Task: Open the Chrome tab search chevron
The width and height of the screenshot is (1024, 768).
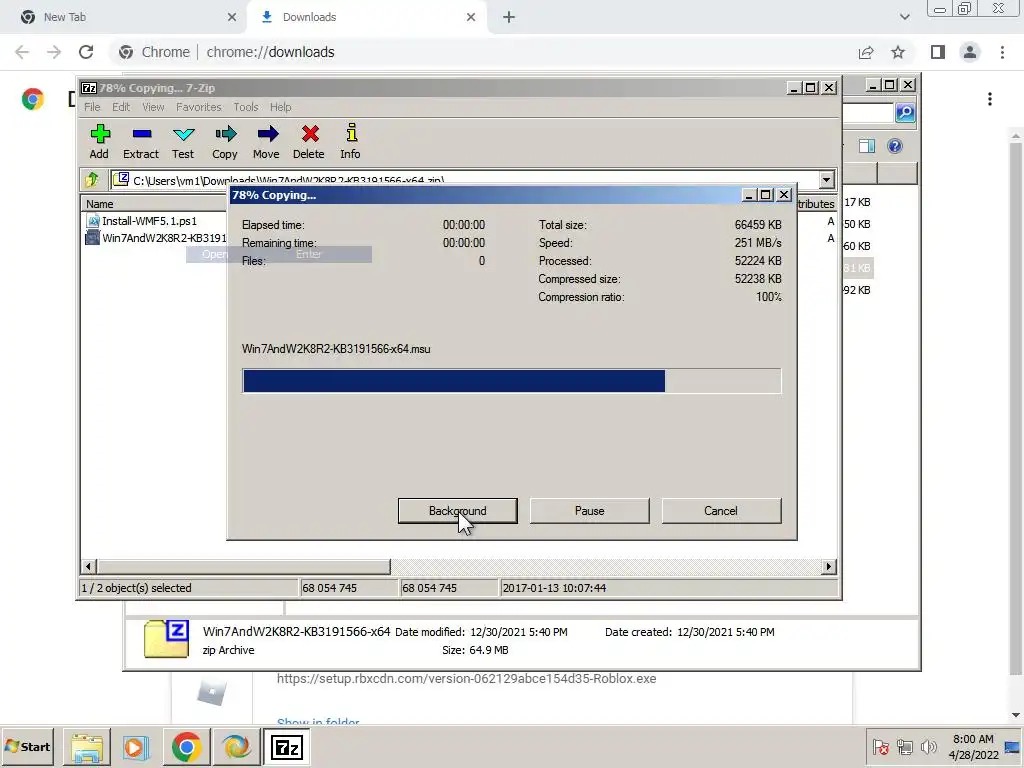Action: point(904,17)
